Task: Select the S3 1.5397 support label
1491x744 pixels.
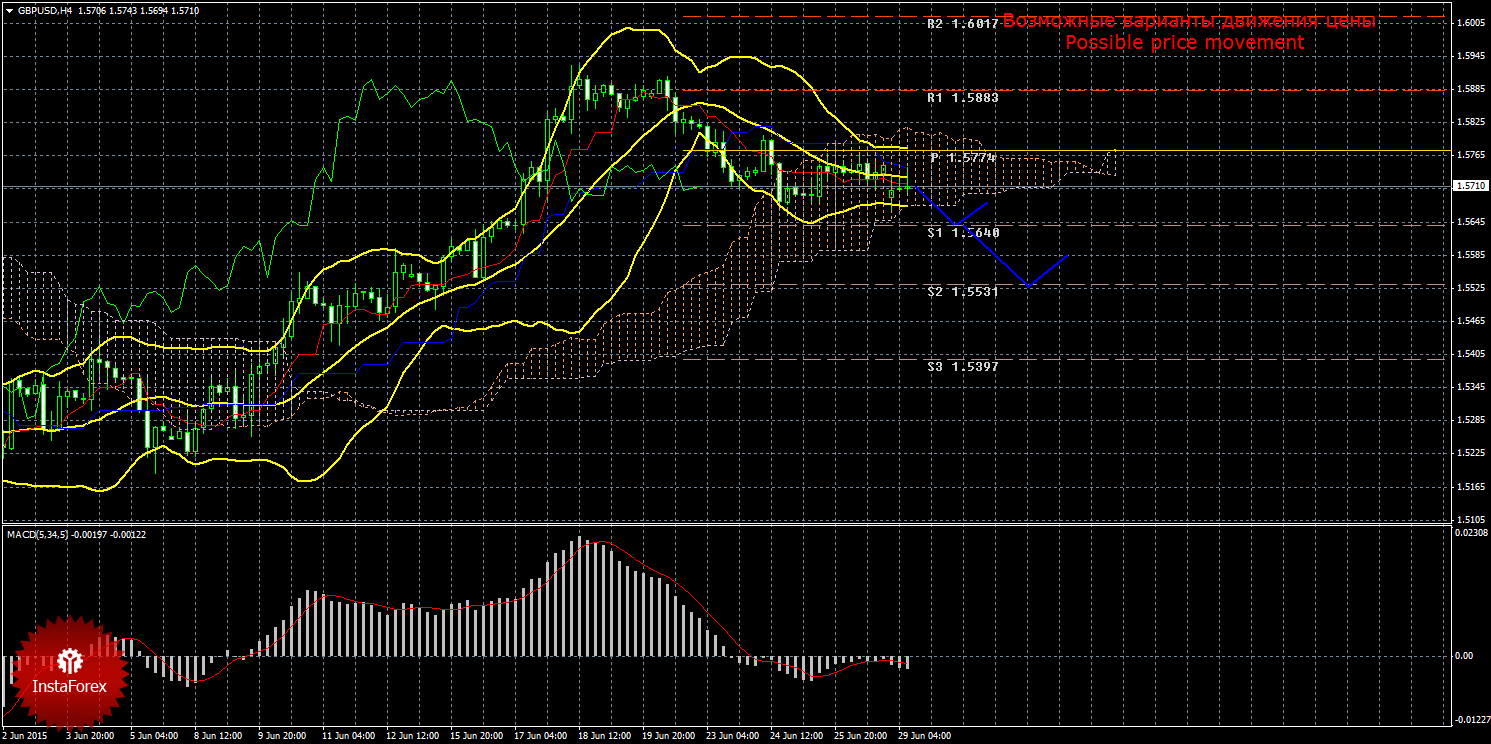Action: tap(962, 366)
